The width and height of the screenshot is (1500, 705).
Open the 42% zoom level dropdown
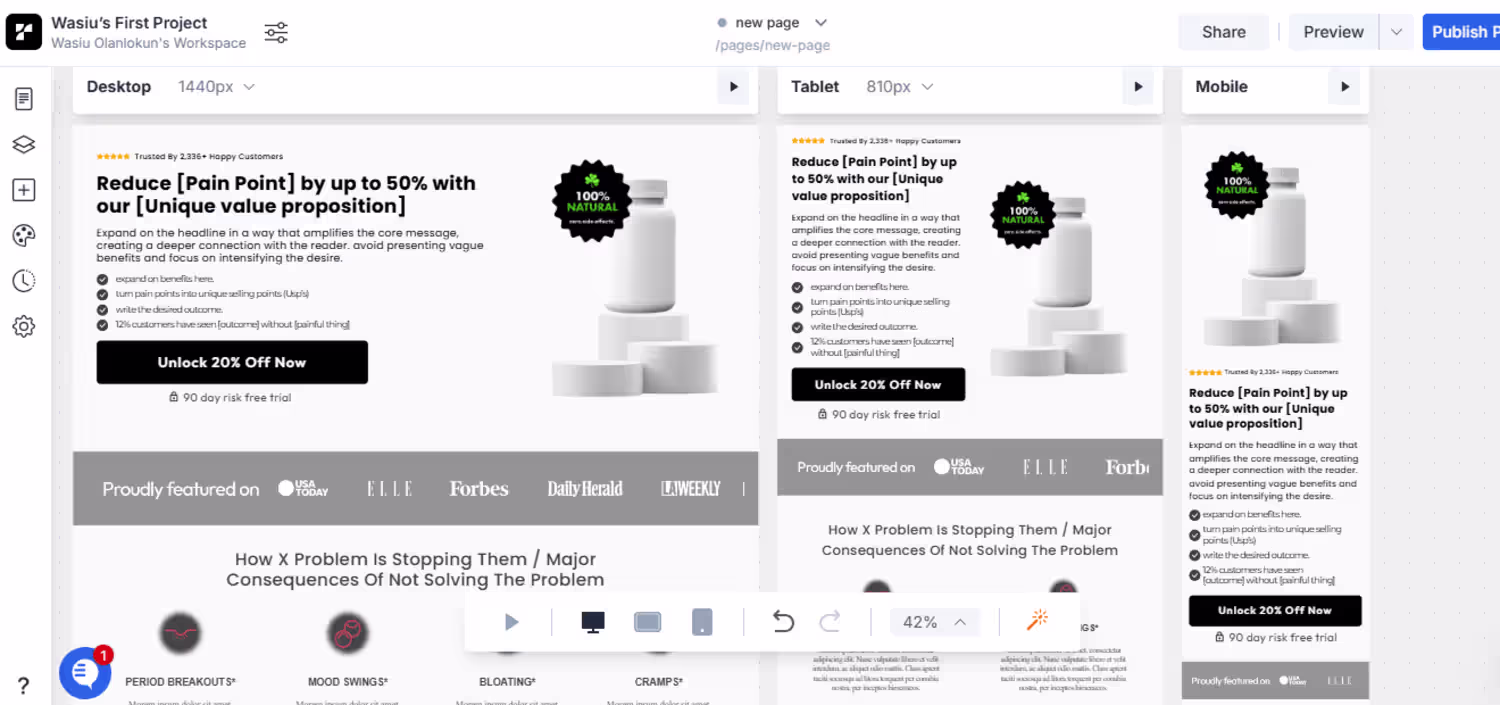[x=934, y=622]
